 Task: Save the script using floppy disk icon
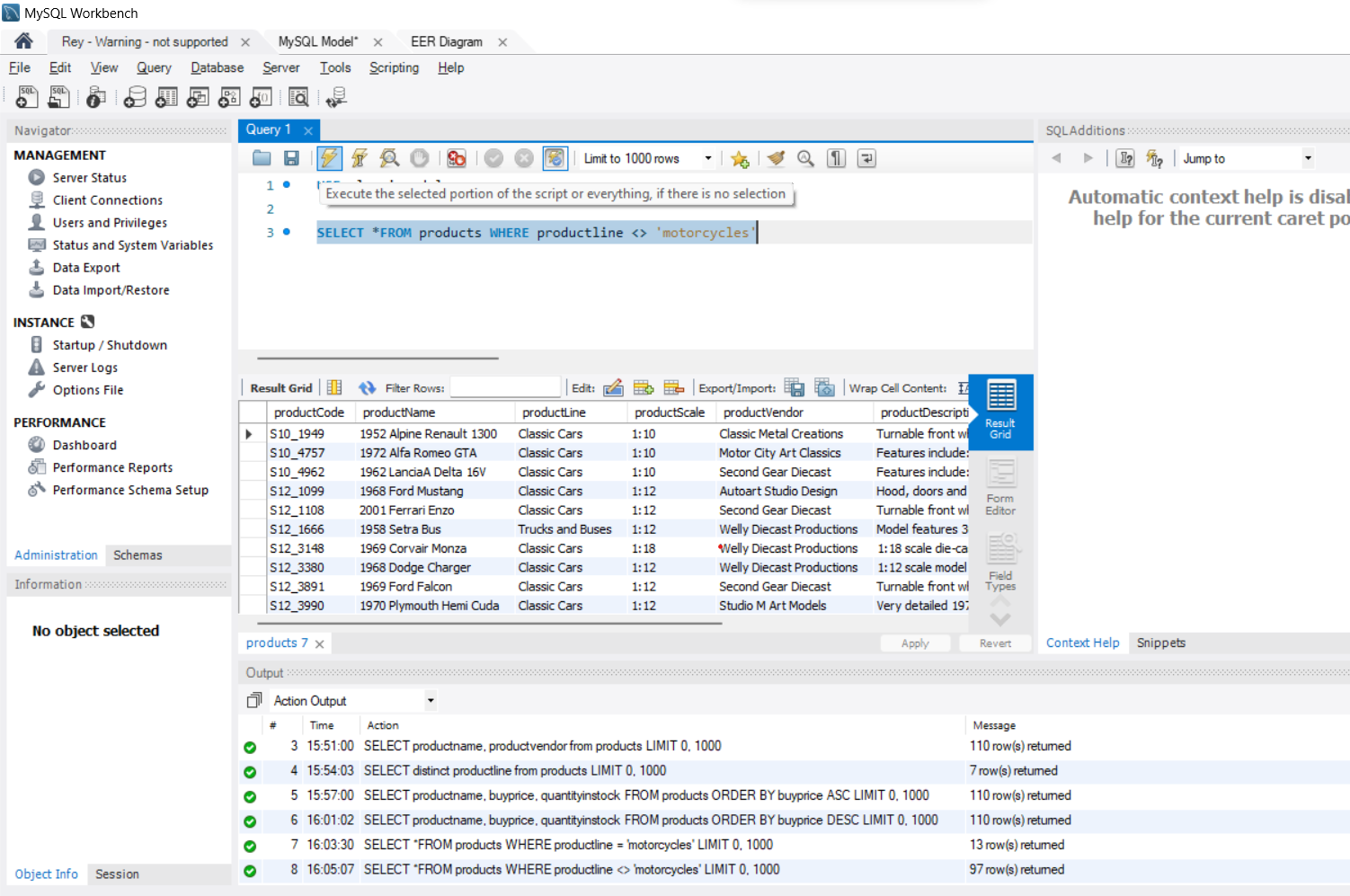point(291,158)
